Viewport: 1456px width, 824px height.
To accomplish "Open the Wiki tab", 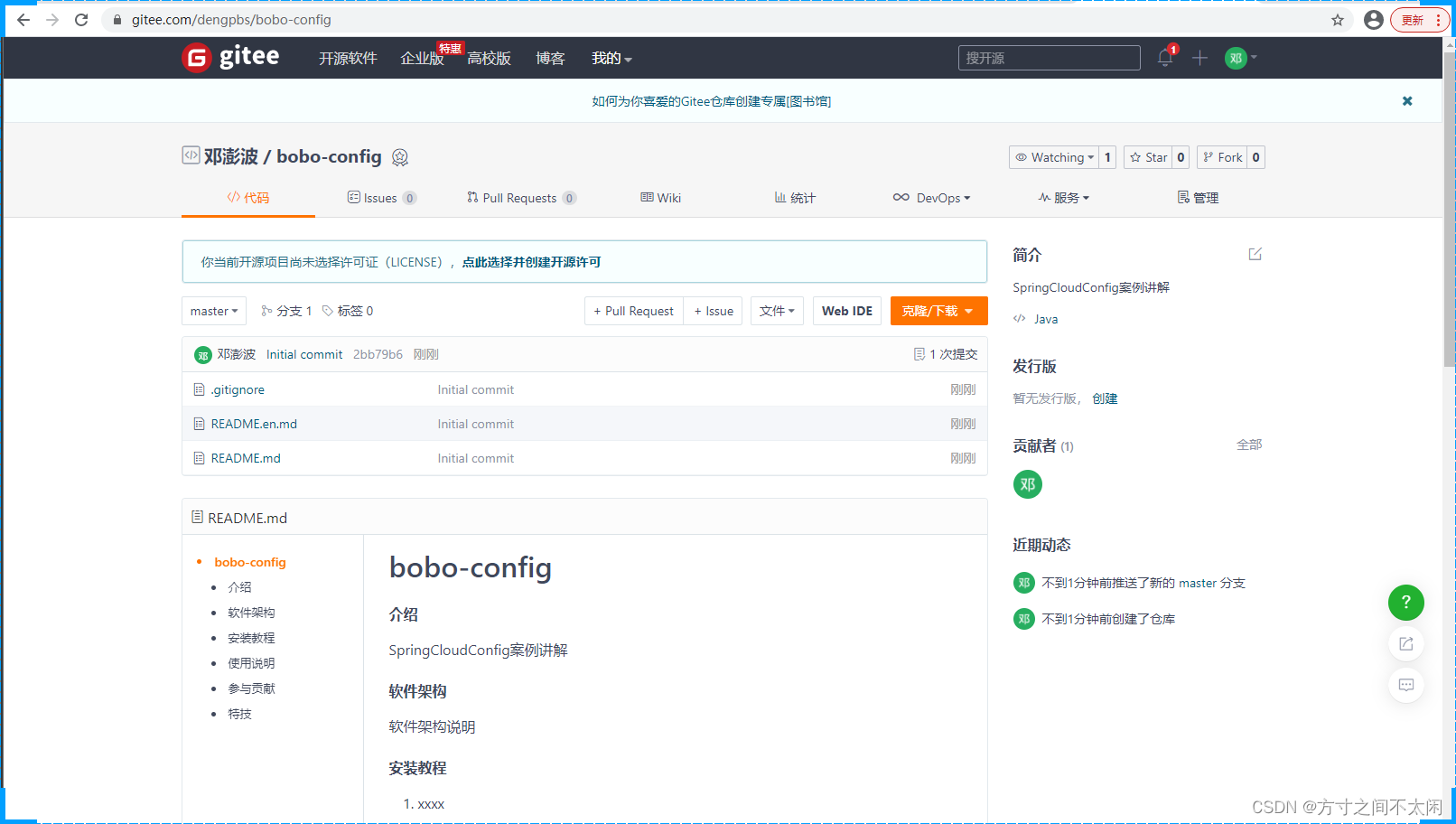I will pos(661,198).
